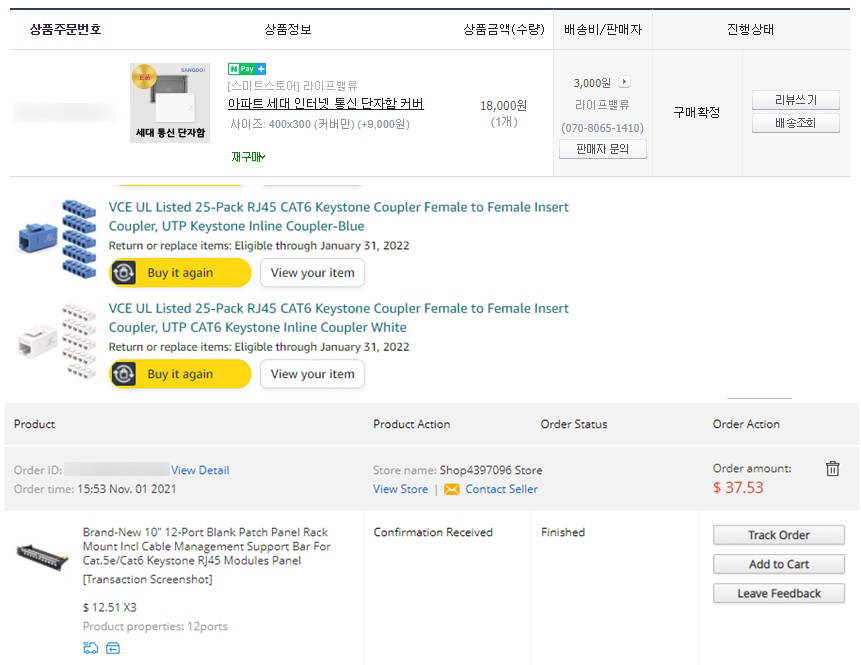Click the seller phone number (070-8065-1410)
The image size is (861, 665).
(602, 128)
